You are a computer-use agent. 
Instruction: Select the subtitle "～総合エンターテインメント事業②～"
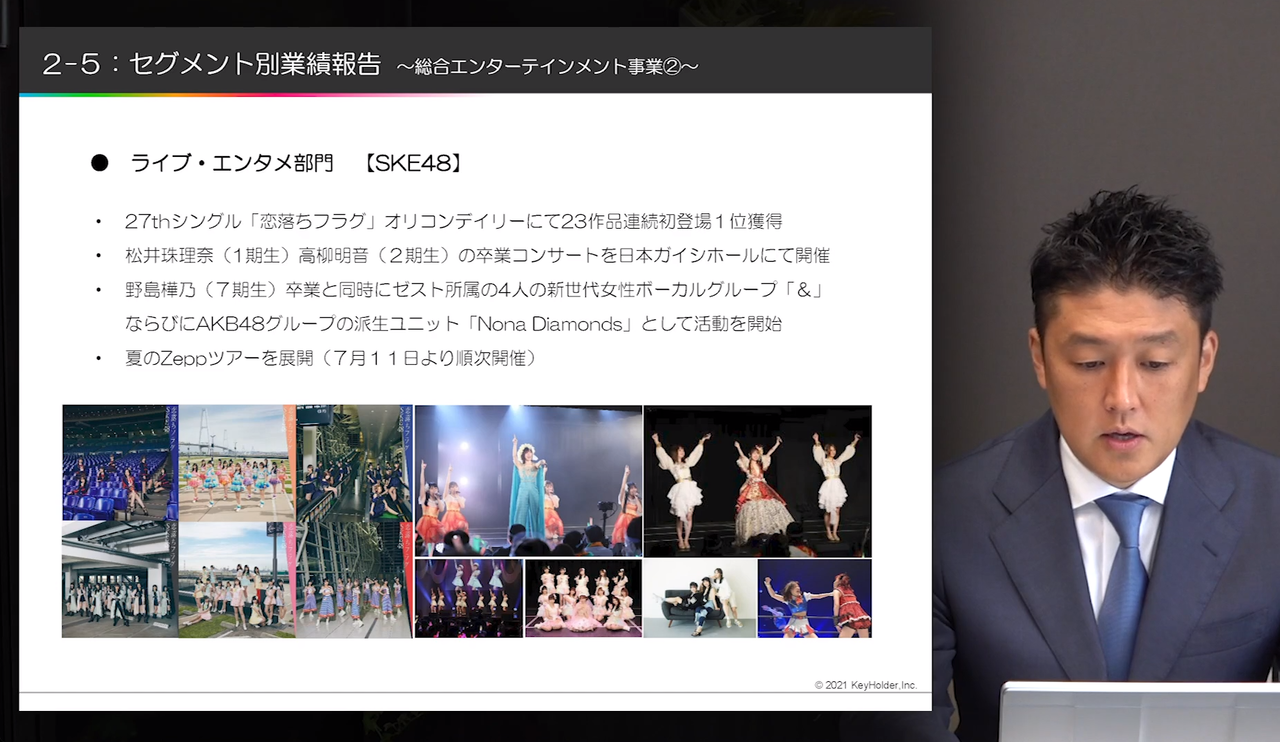(x=547, y=67)
